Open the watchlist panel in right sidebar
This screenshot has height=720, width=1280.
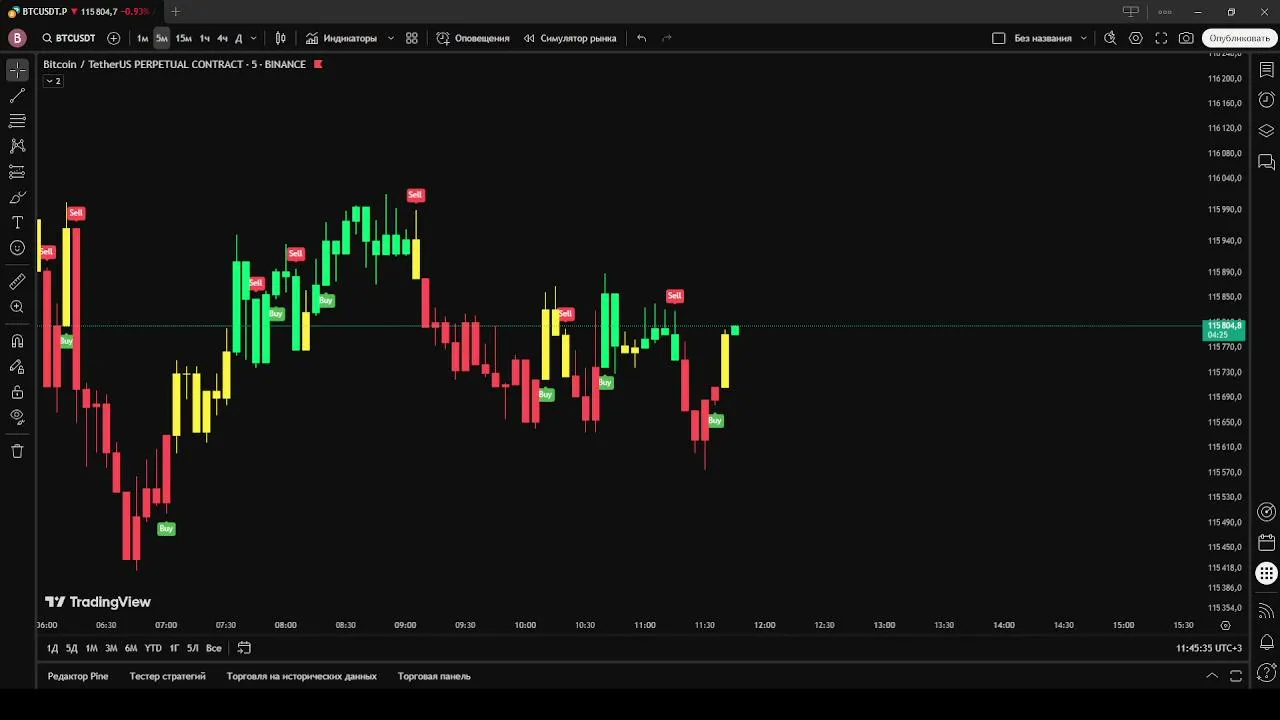click(x=1266, y=70)
